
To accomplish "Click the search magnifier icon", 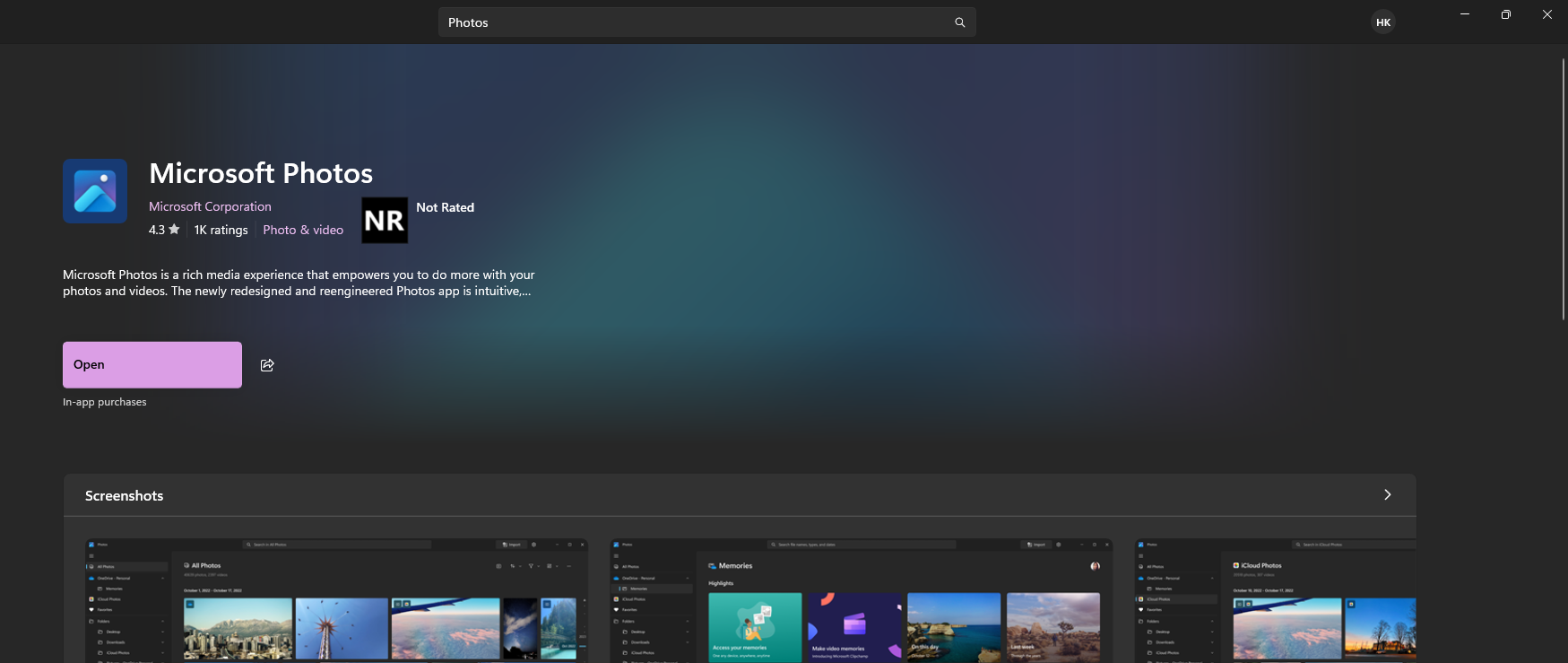I will point(959,22).
